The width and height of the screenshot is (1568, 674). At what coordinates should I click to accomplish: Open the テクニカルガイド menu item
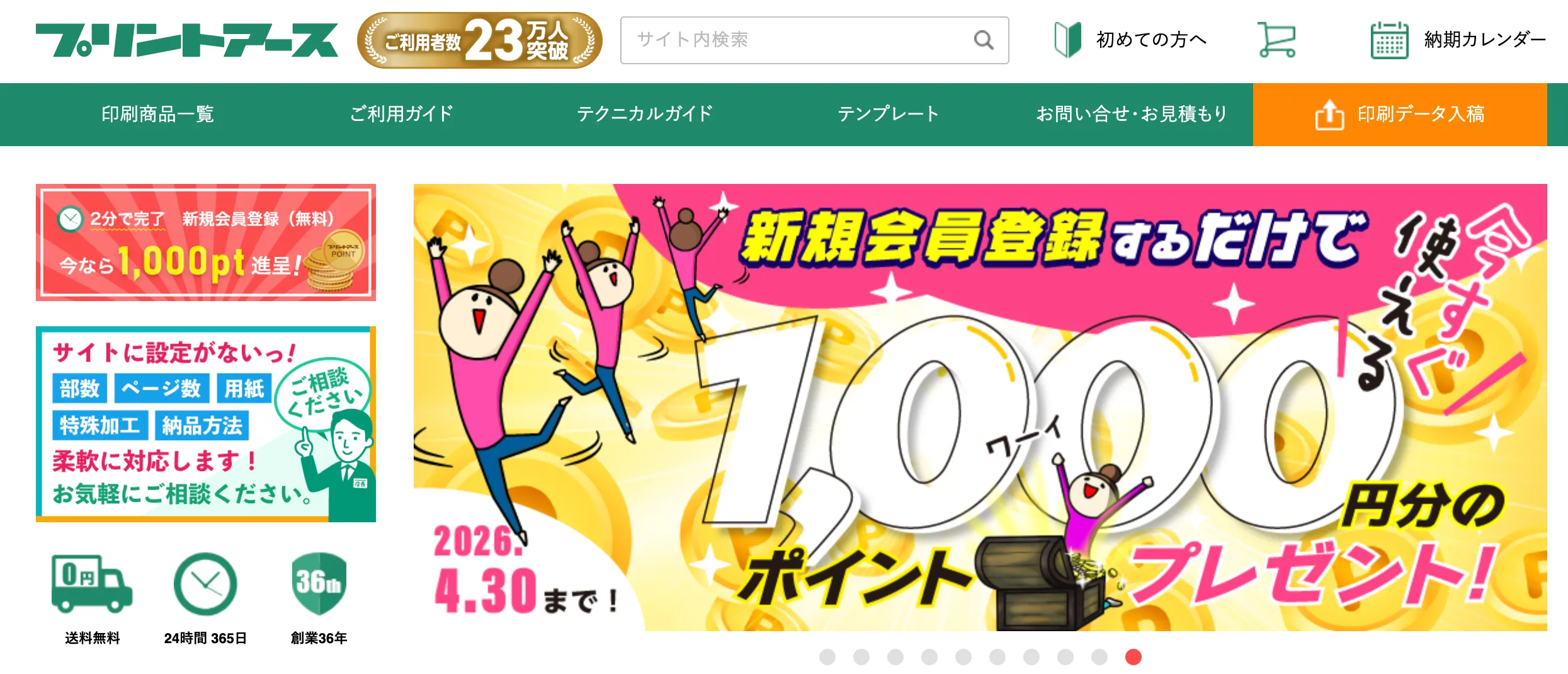click(645, 114)
